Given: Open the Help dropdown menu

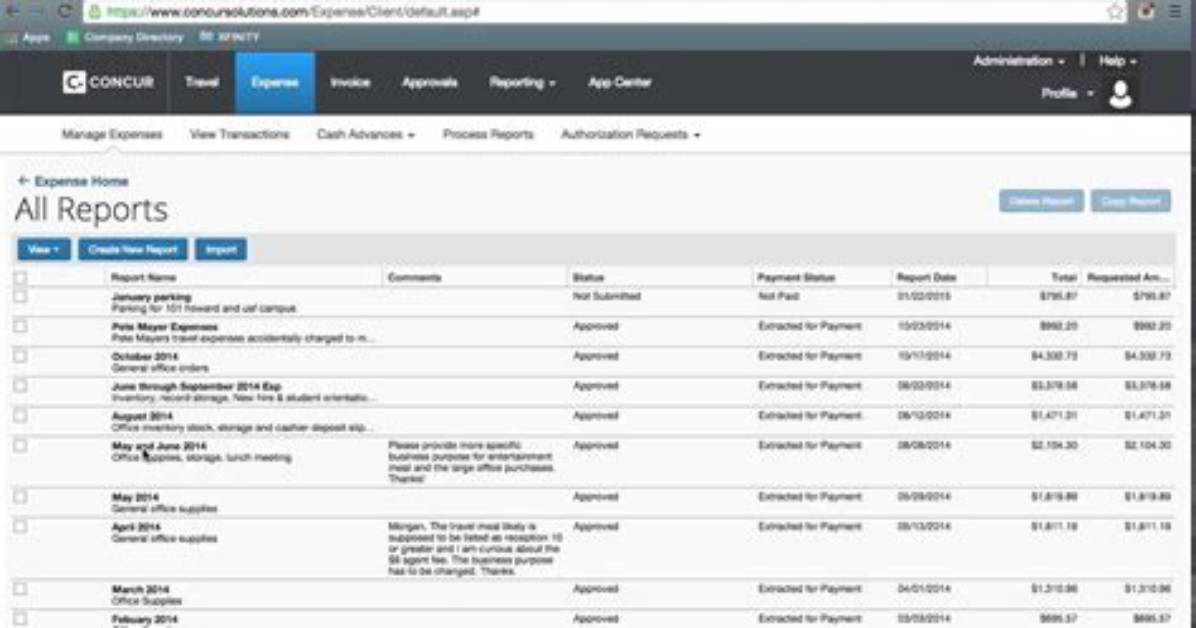Looking at the screenshot, I should [1117, 61].
